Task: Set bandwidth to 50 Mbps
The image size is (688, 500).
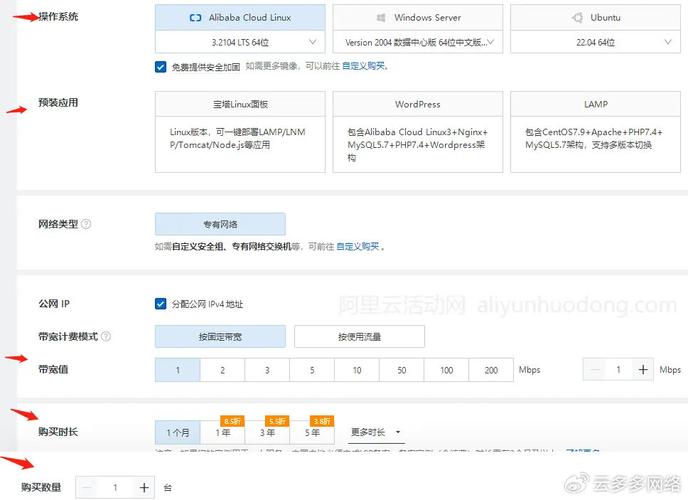Action: click(x=402, y=370)
